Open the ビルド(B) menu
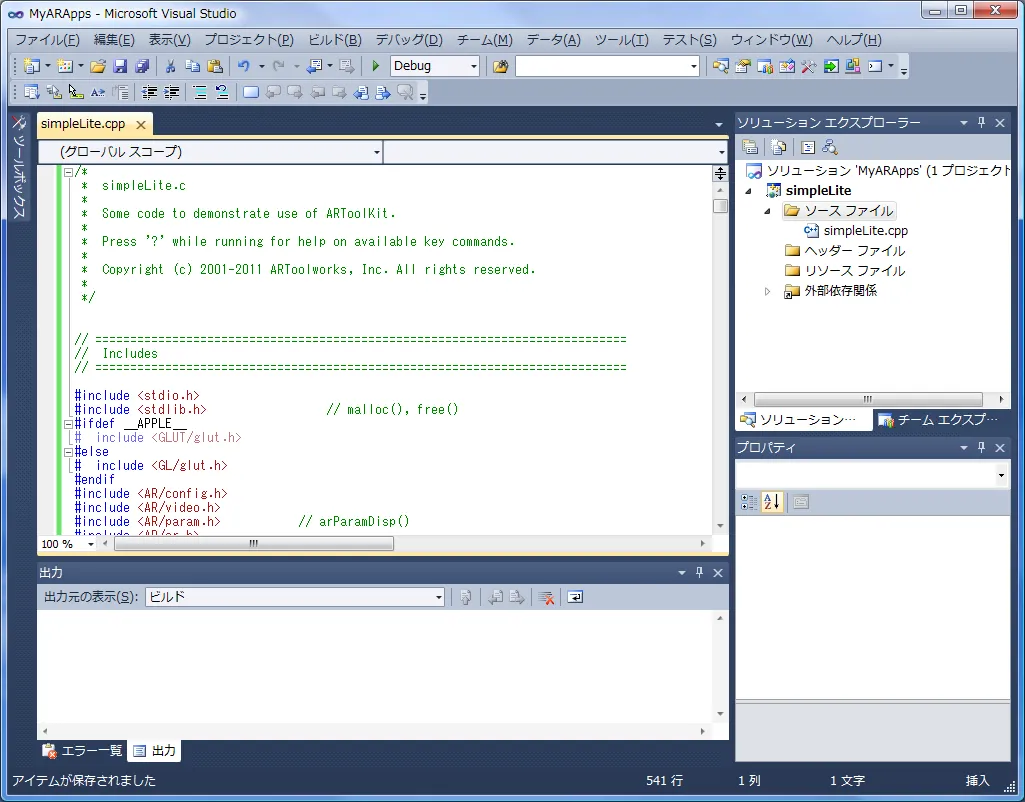The height and width of the screenshot is (802, 1025). point(335,40)
